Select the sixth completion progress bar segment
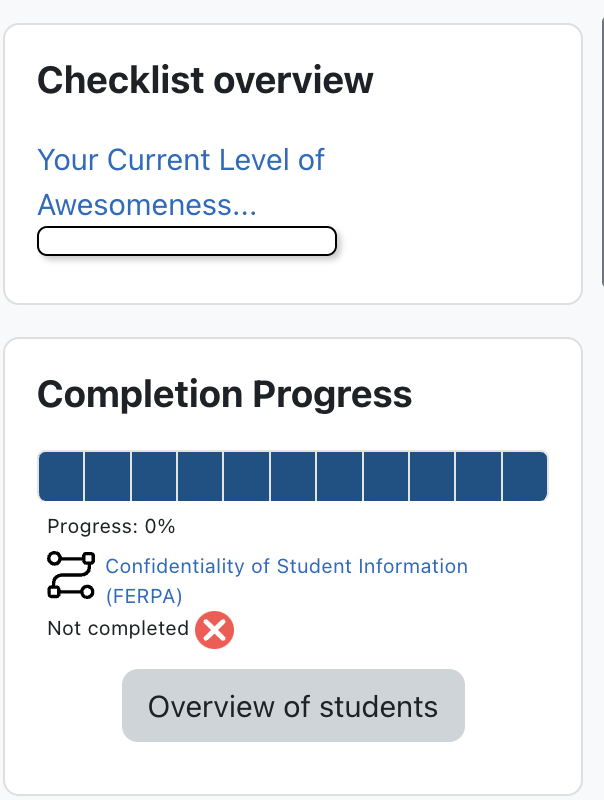604x800 pixels. (x=293, y=476)
